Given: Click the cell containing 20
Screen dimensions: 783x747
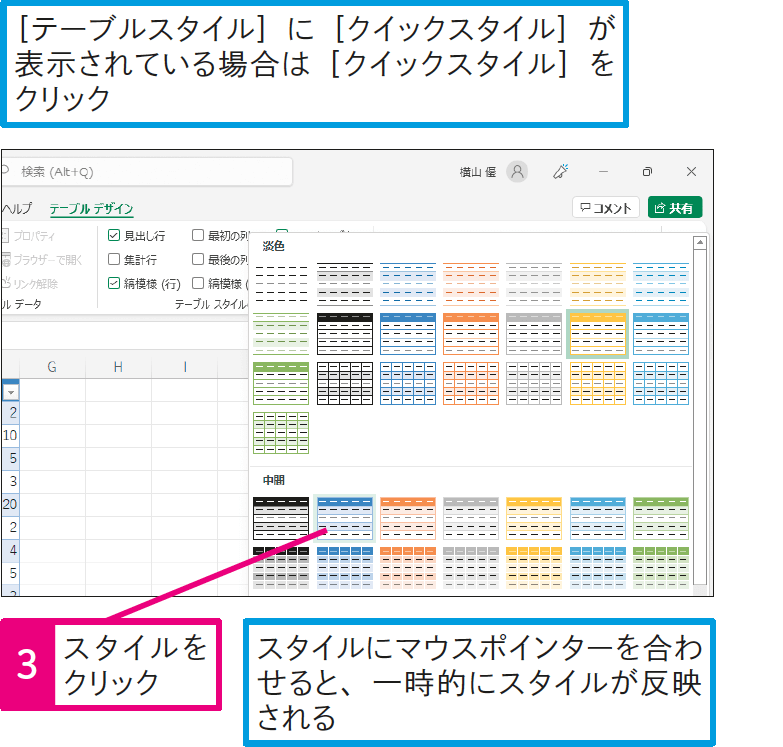Looking at the screenshot, I should (10, 504).
